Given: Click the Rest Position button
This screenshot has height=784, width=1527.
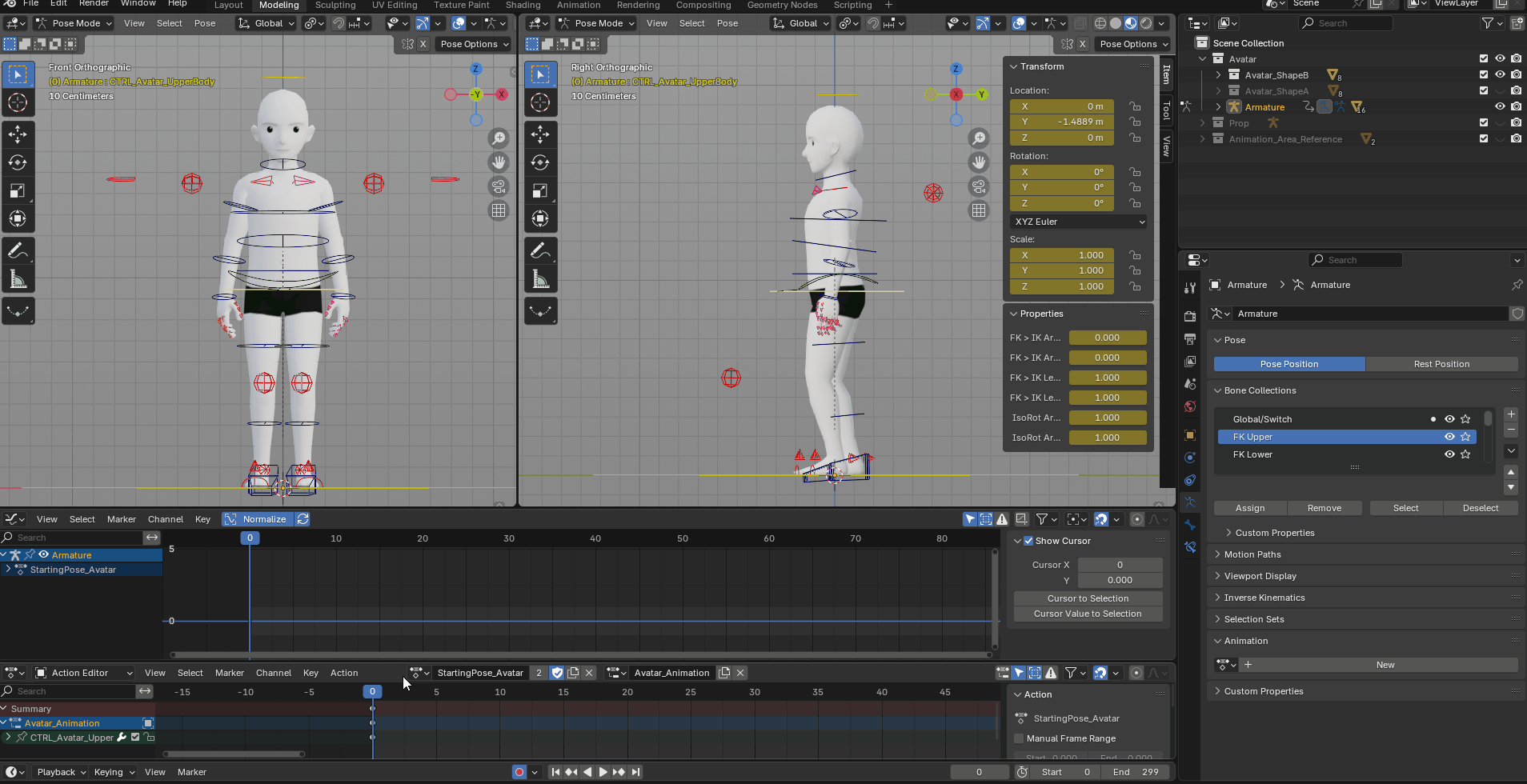Looking at the screenshot, I should (x=1441, y=364).
